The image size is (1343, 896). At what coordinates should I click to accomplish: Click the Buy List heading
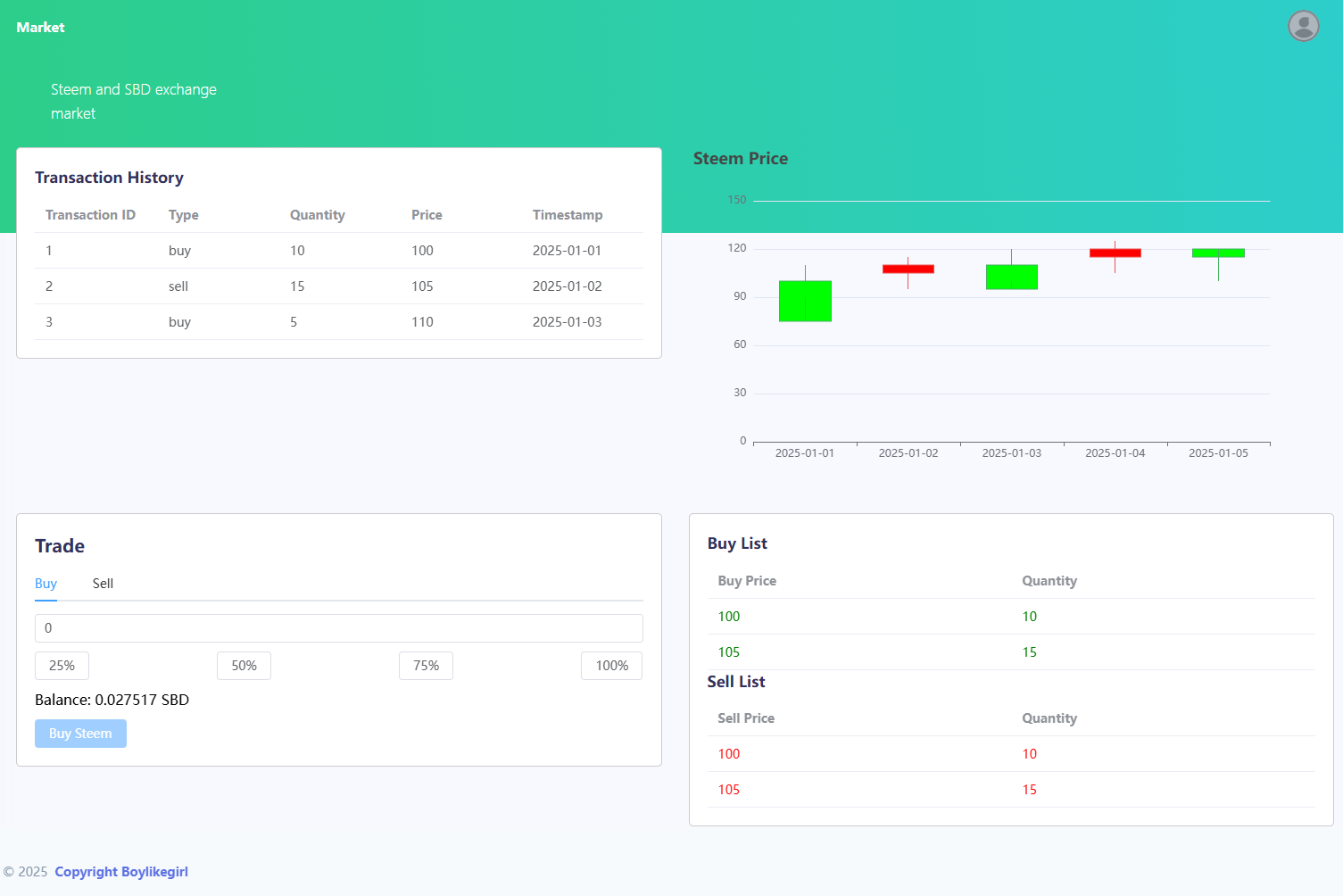pyautogui.click(x=737, y=543)
